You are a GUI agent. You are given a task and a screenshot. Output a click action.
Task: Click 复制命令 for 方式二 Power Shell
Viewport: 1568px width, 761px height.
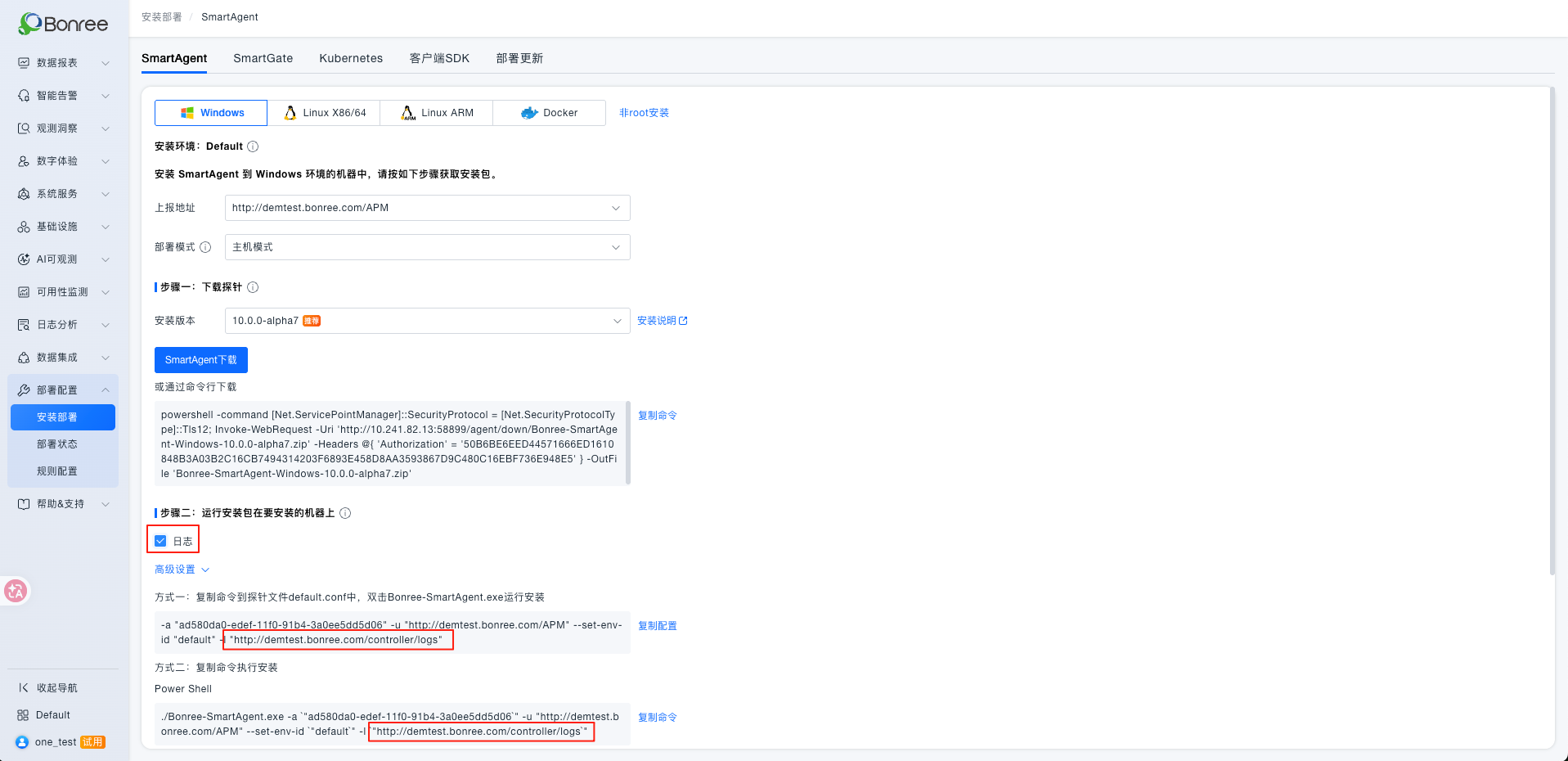(x=658, y=718)
